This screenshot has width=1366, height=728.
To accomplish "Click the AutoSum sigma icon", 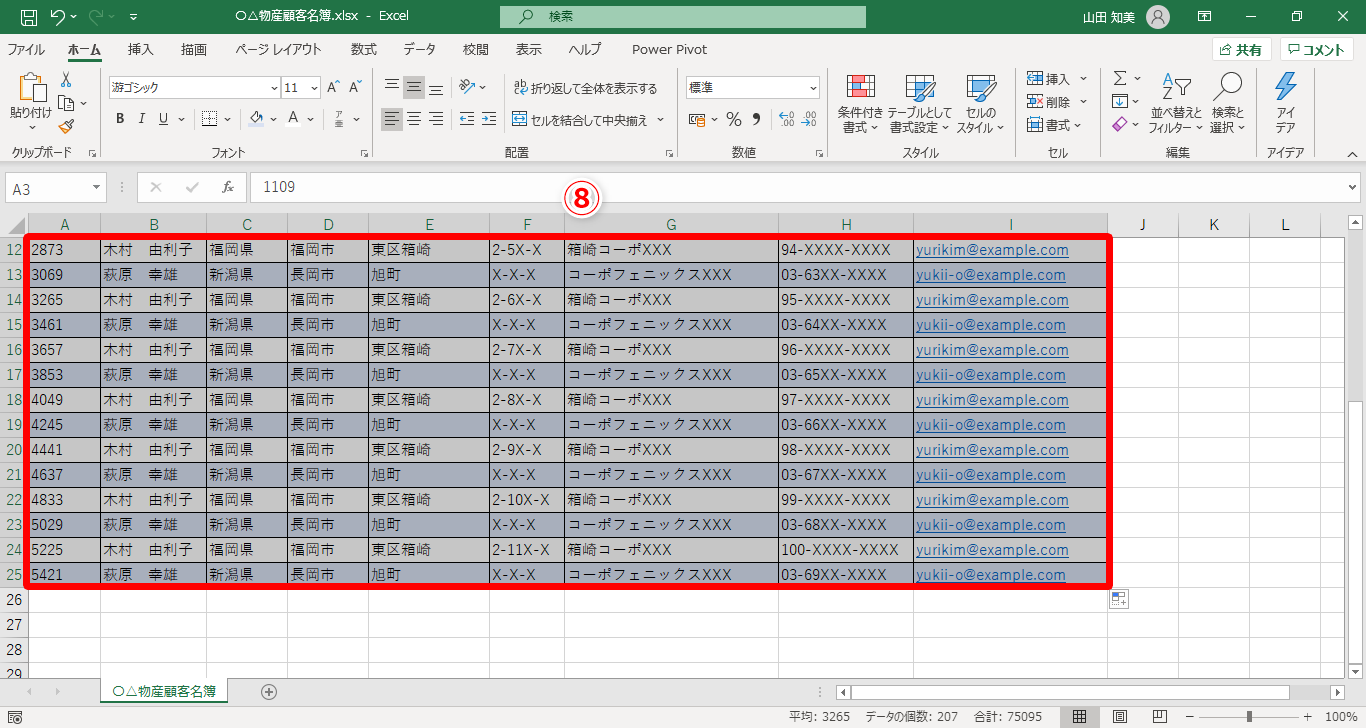I will [x=1121, y=78].
